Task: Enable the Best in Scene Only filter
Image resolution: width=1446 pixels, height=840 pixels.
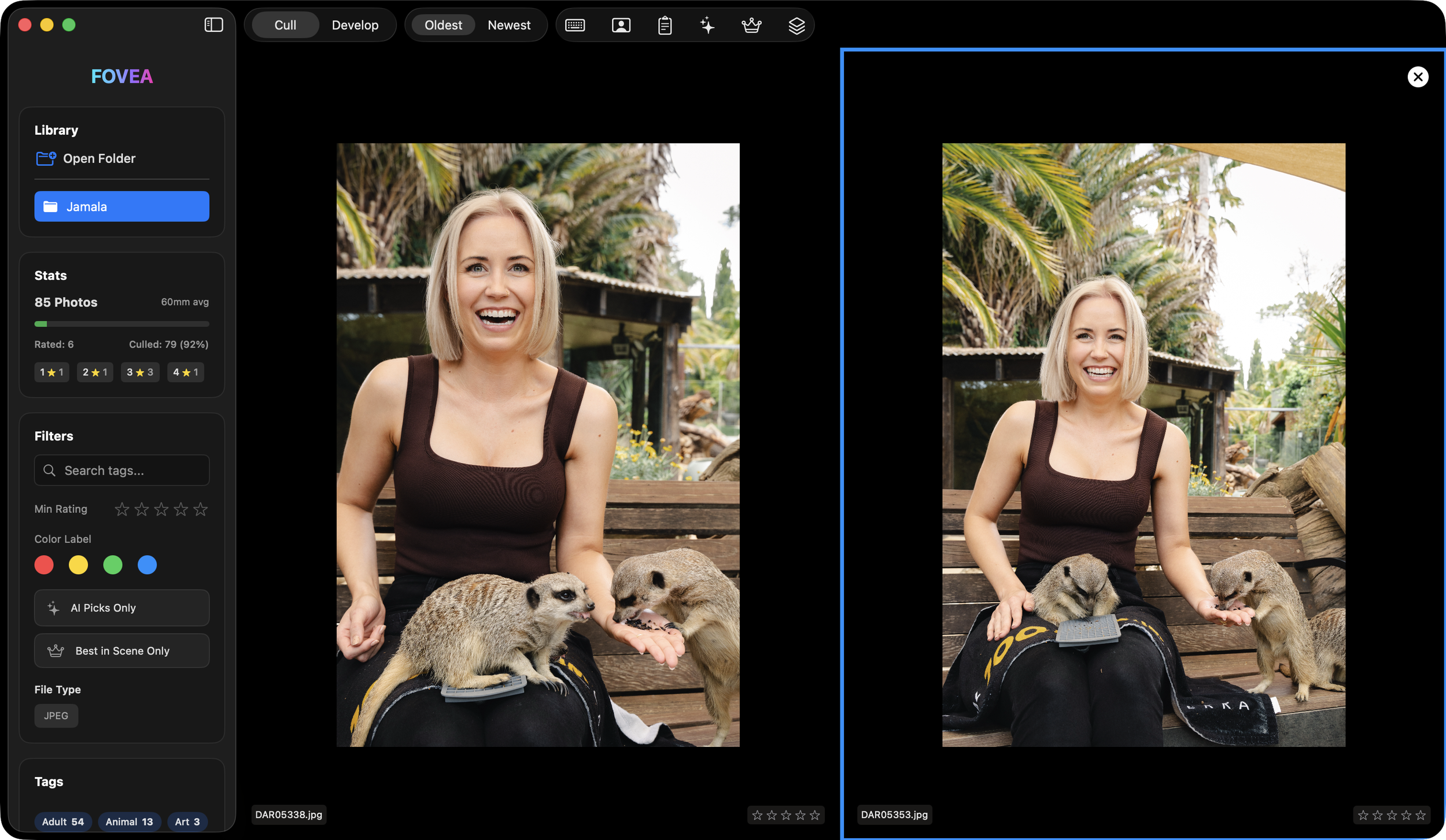Action: pos(121,650)
